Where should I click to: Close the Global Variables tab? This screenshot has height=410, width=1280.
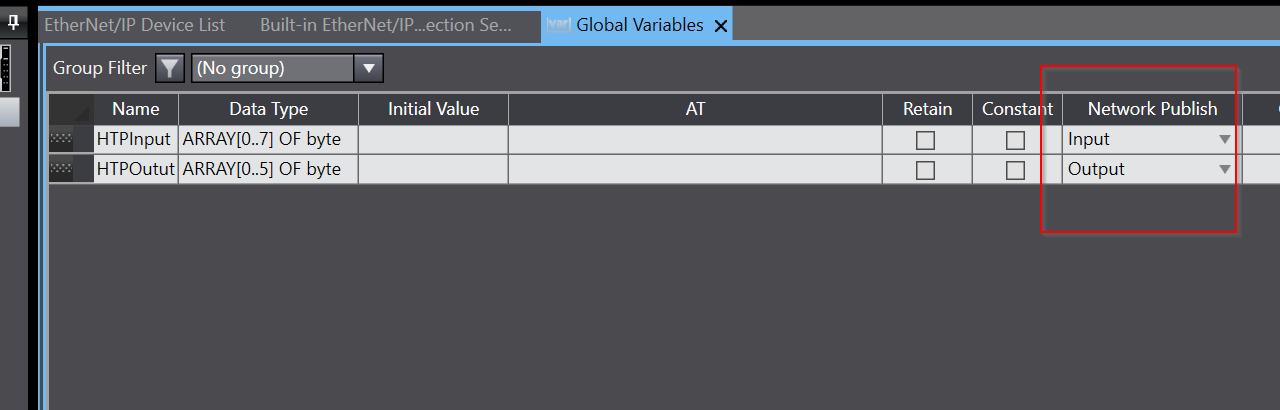pos(721,26)
